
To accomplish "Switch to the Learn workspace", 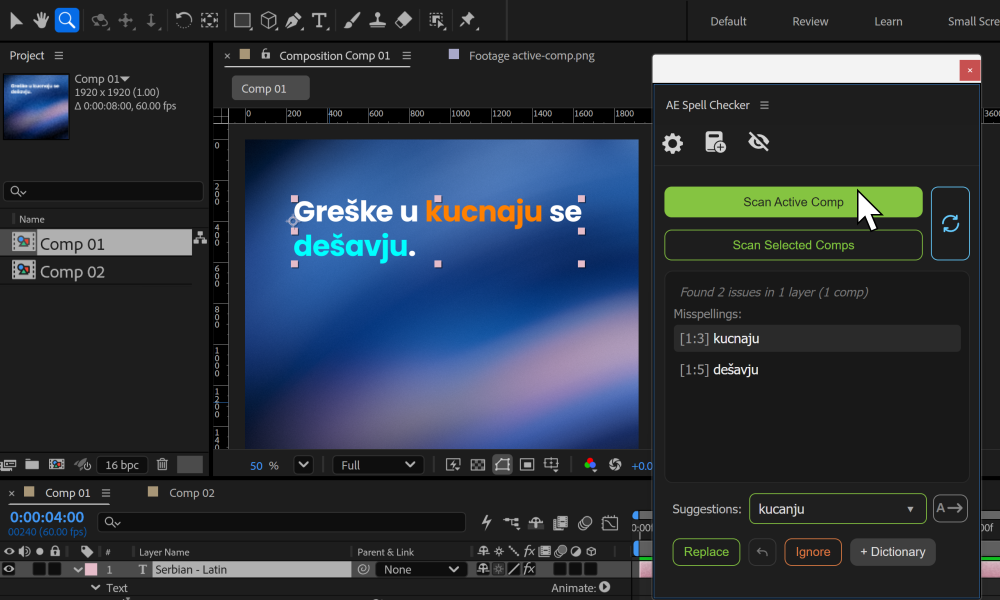I will 888,21.
